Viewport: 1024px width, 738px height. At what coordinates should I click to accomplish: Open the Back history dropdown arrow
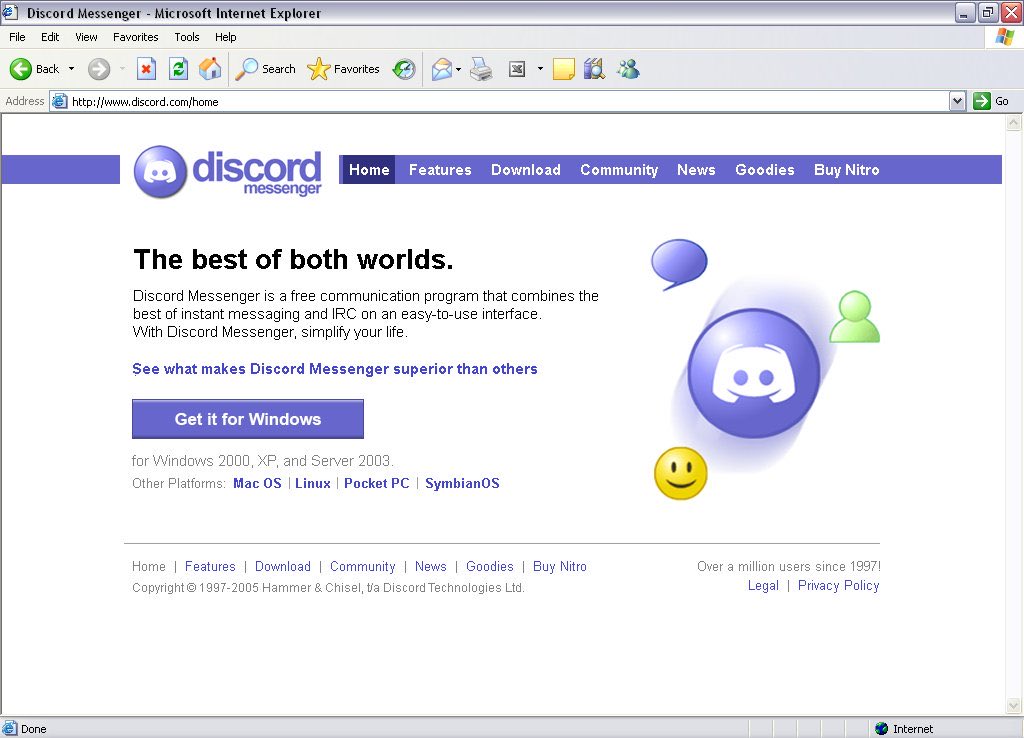[71, 69]
